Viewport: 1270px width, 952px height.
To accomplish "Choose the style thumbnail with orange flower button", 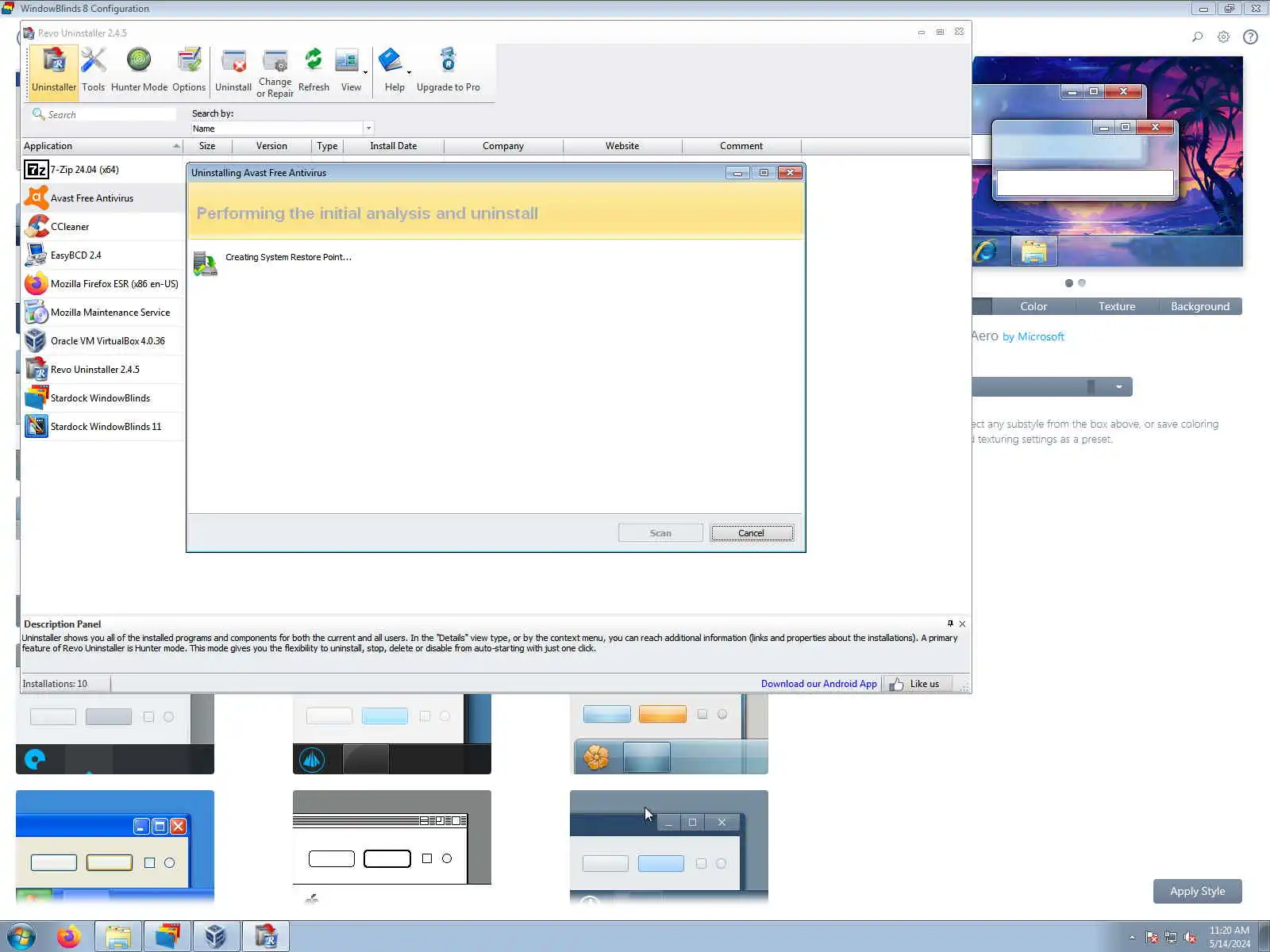I will (x=669, y=734).
